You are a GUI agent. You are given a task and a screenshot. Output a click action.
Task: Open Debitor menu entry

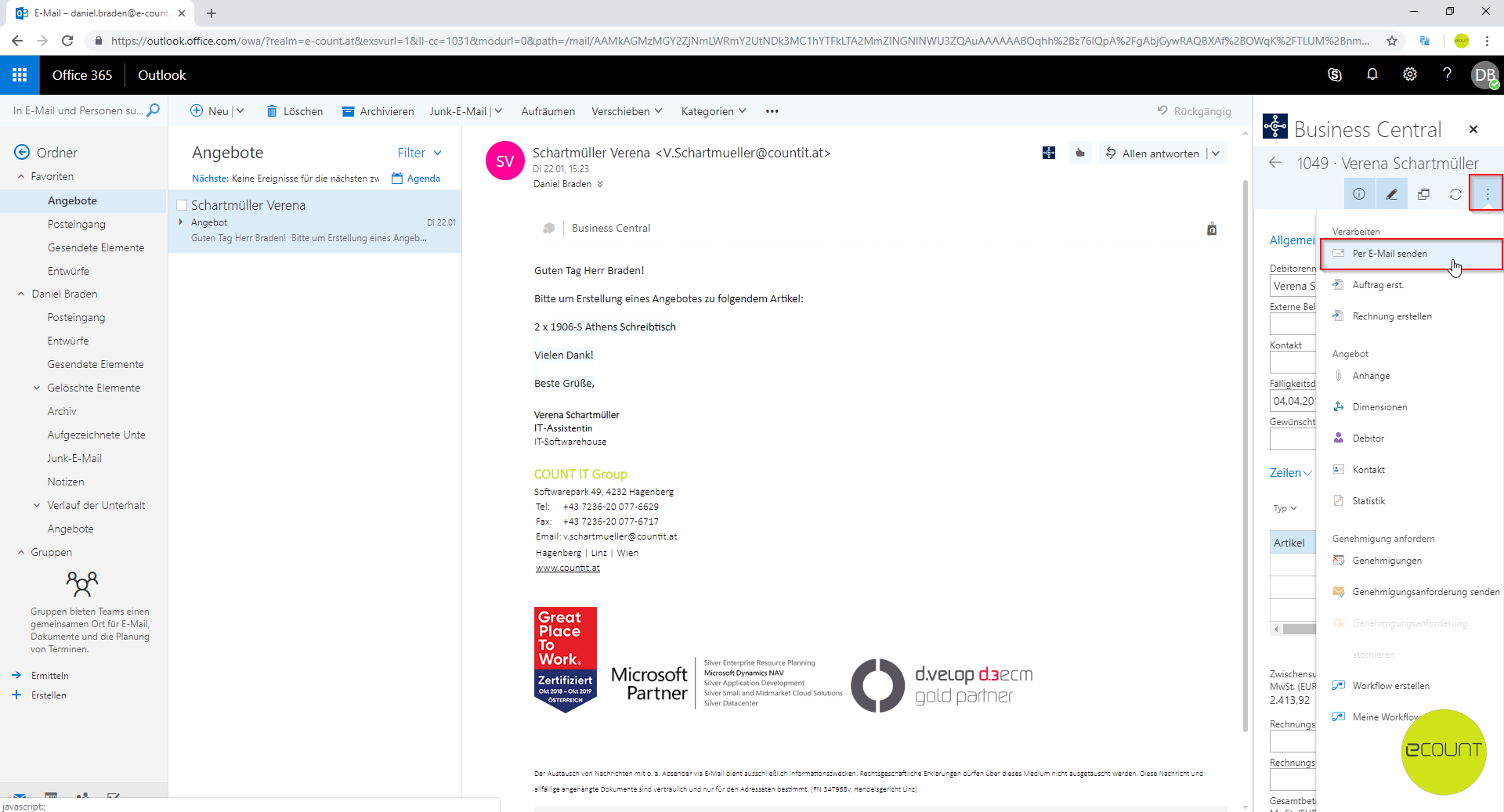pyautogui.click(x=1410, y=438)
